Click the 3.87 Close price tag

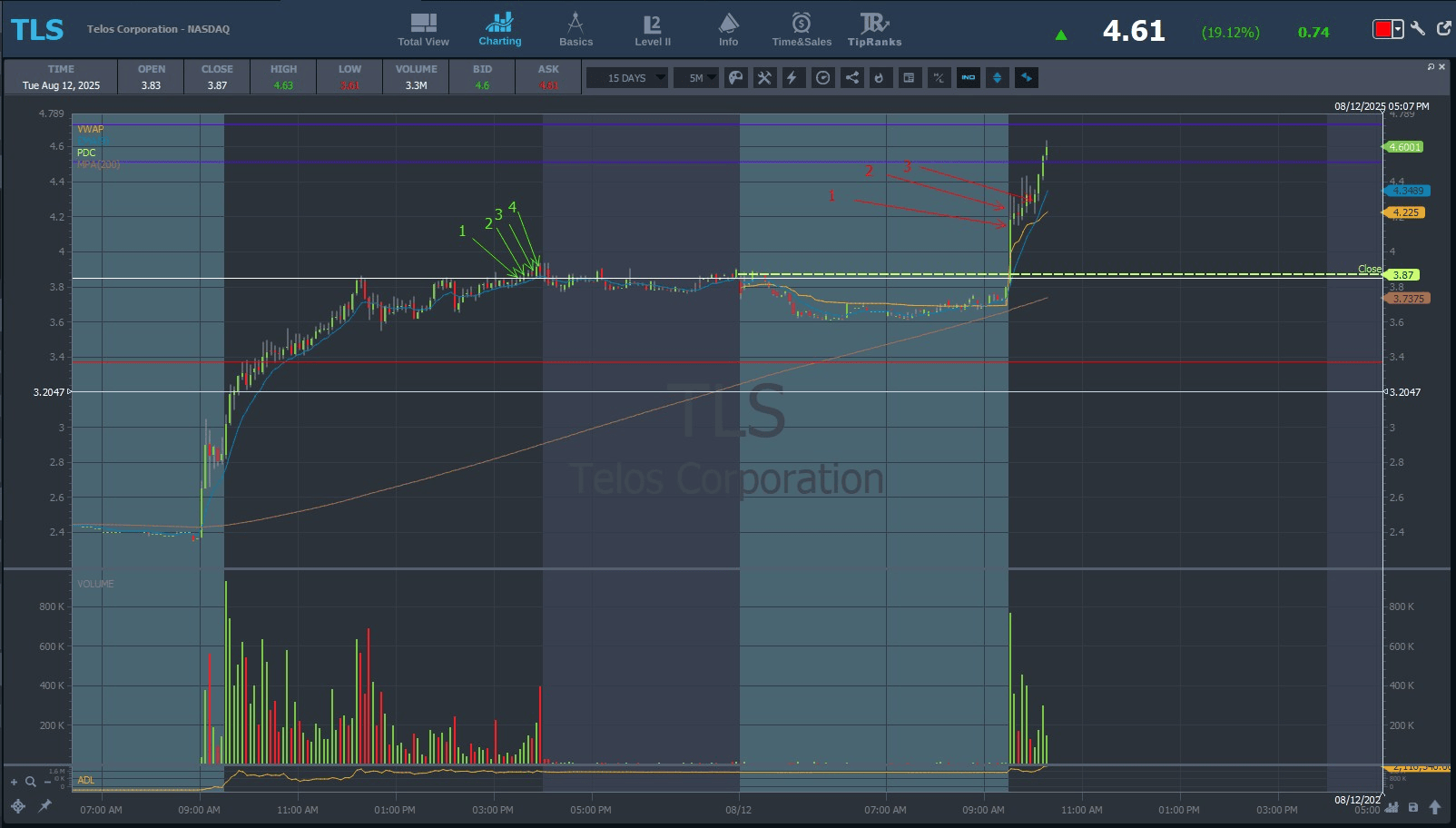click(1402, 274)
